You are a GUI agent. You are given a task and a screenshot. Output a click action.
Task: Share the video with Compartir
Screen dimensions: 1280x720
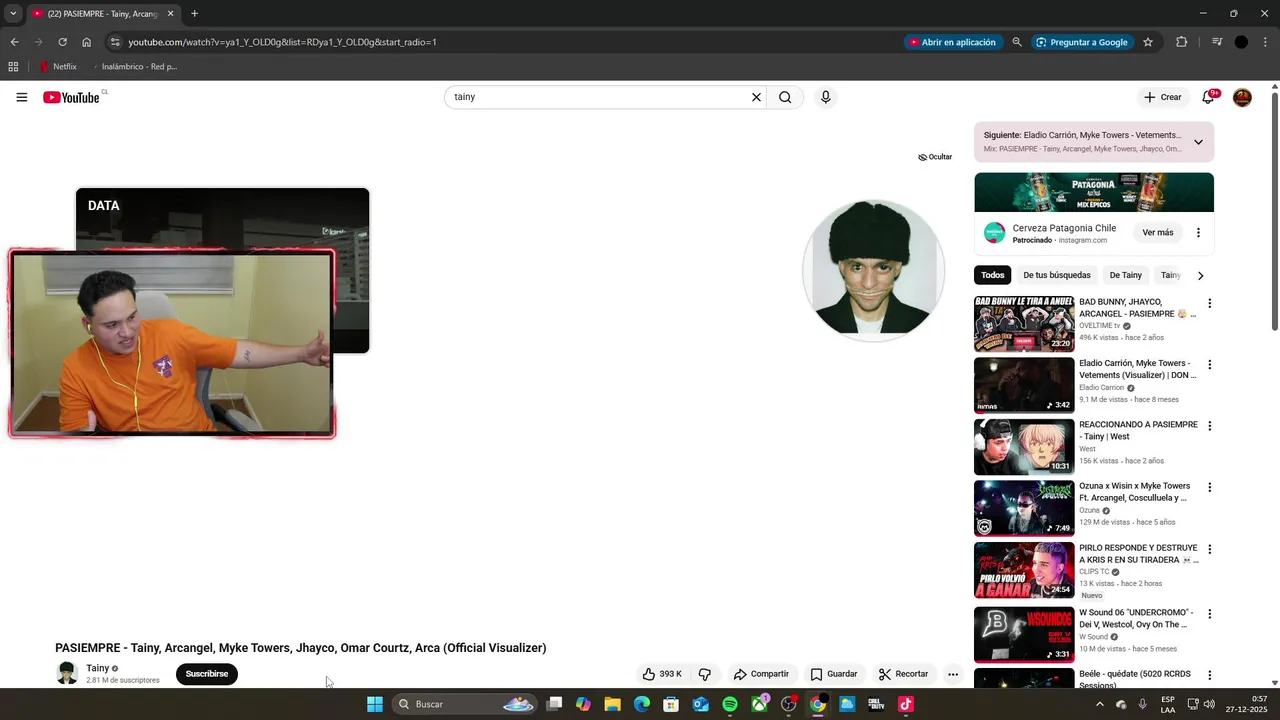click(x=761, y=674)
